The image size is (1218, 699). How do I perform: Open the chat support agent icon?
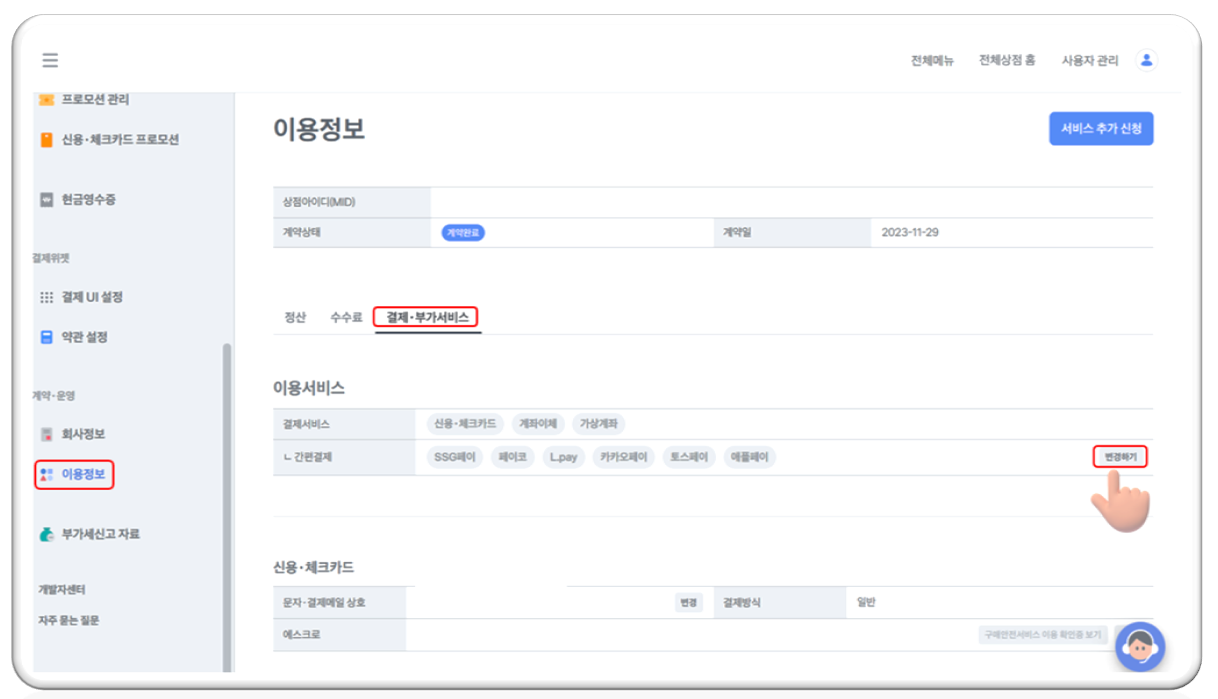tap(1139, 647)
